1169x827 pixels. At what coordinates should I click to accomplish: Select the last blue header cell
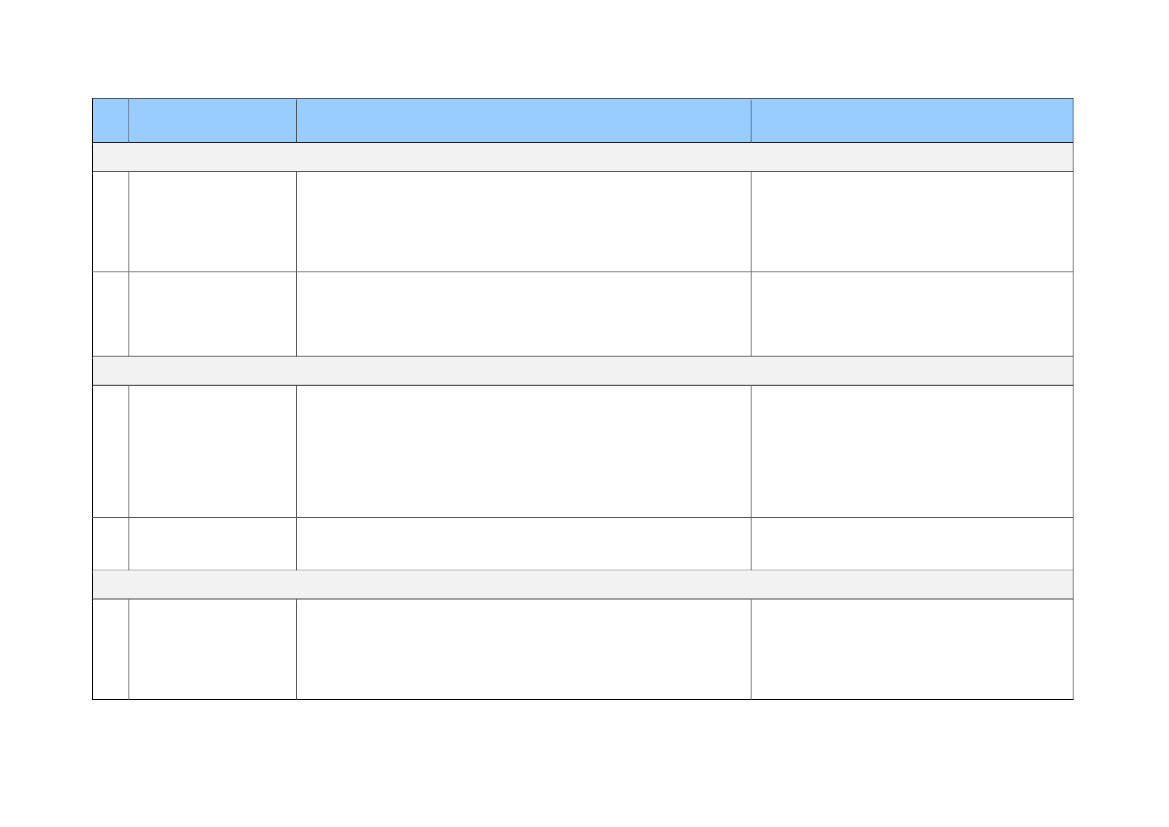pos(912,120)
